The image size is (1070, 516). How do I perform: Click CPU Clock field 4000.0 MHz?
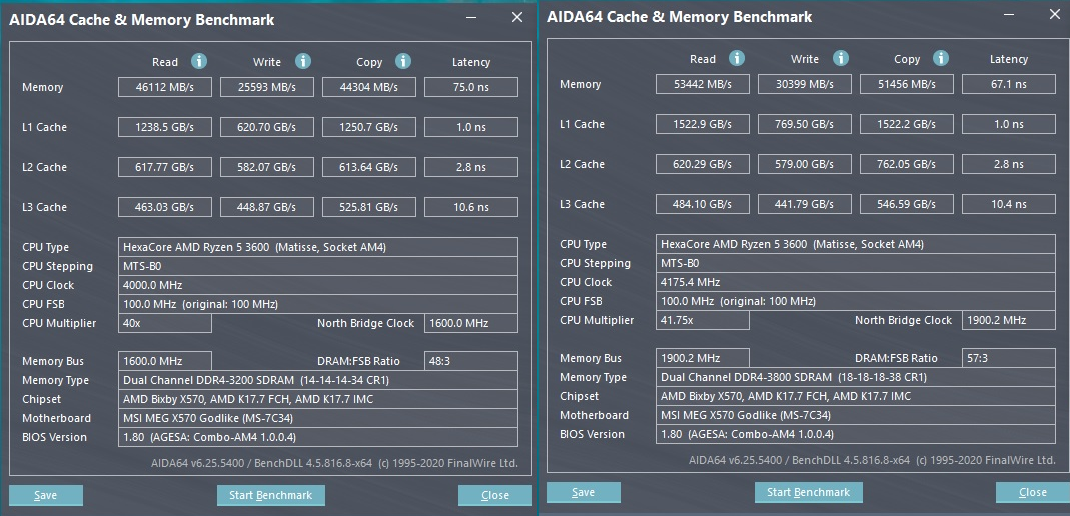[317, 285]
